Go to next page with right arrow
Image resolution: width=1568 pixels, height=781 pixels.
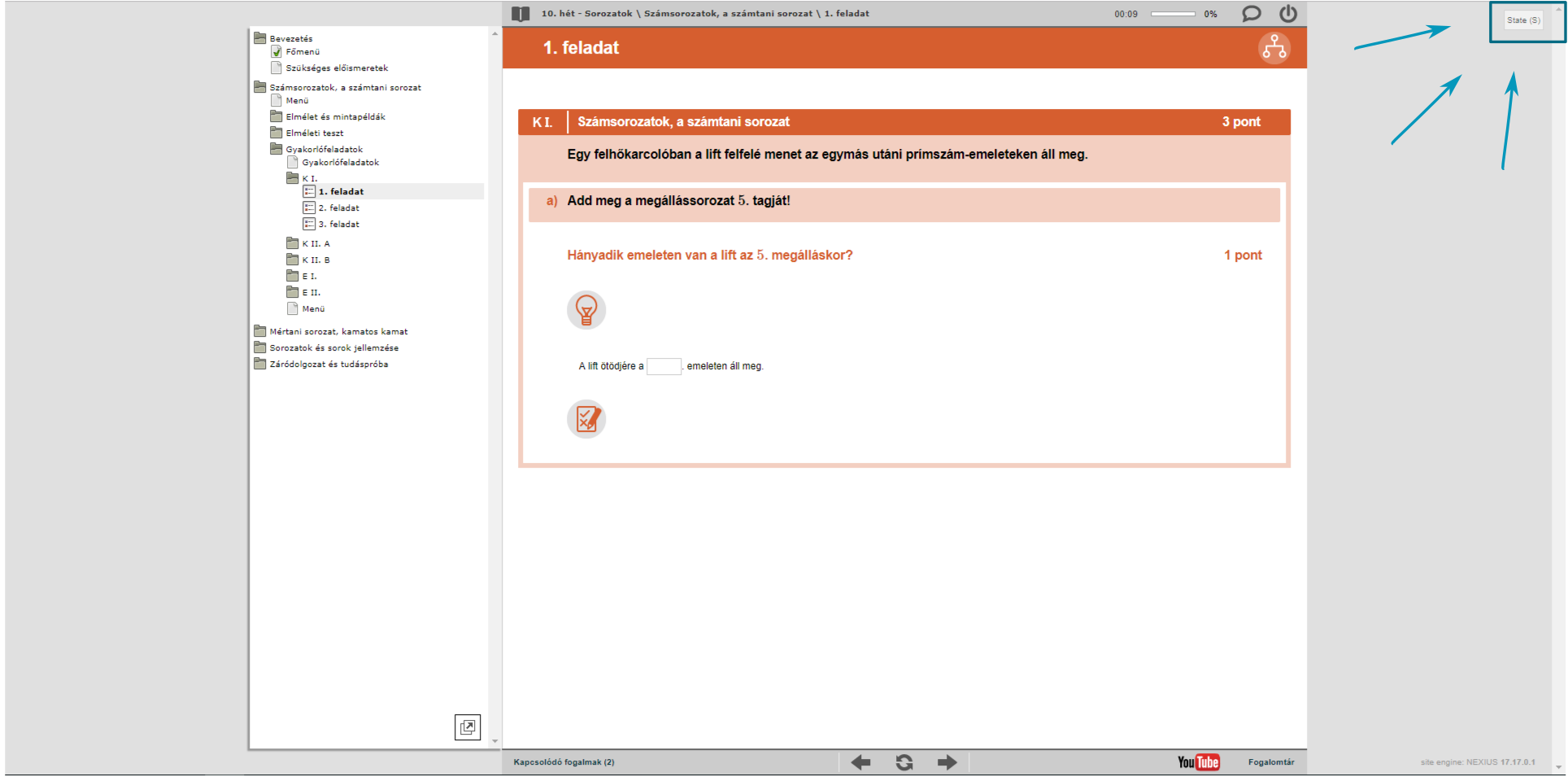pos(947,762)
